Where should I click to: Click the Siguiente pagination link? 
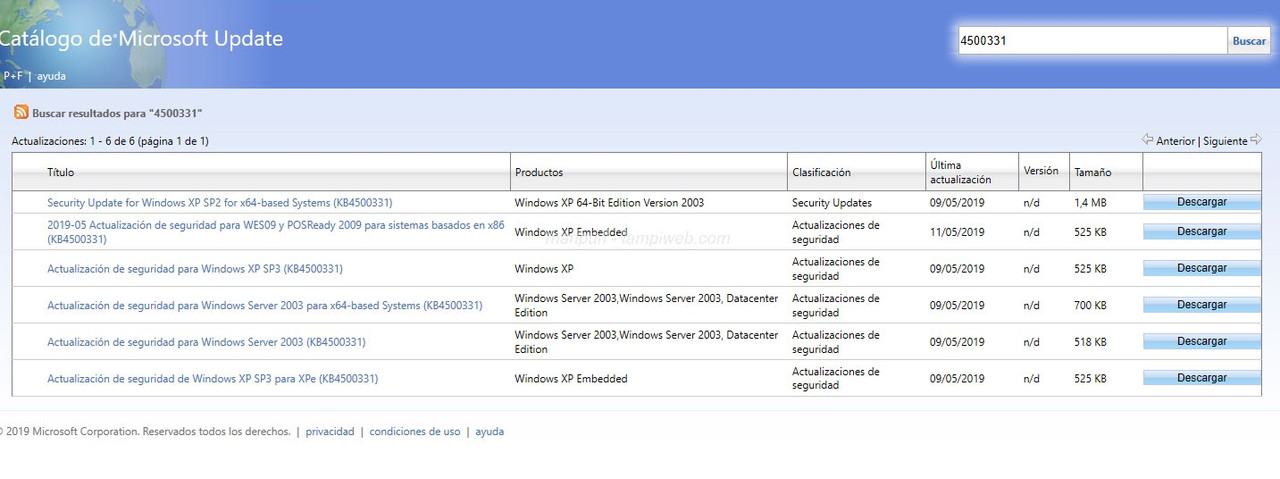1225,141
